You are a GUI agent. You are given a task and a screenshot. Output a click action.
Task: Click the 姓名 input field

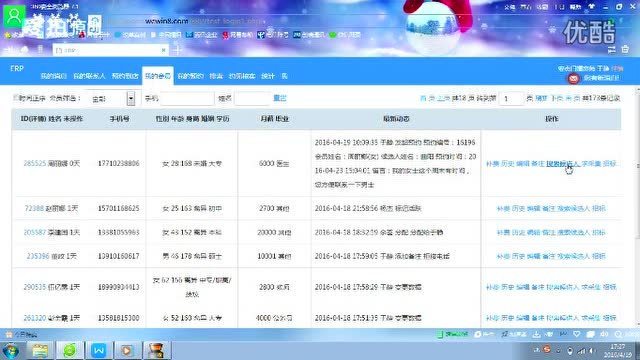tap(252, 98)
